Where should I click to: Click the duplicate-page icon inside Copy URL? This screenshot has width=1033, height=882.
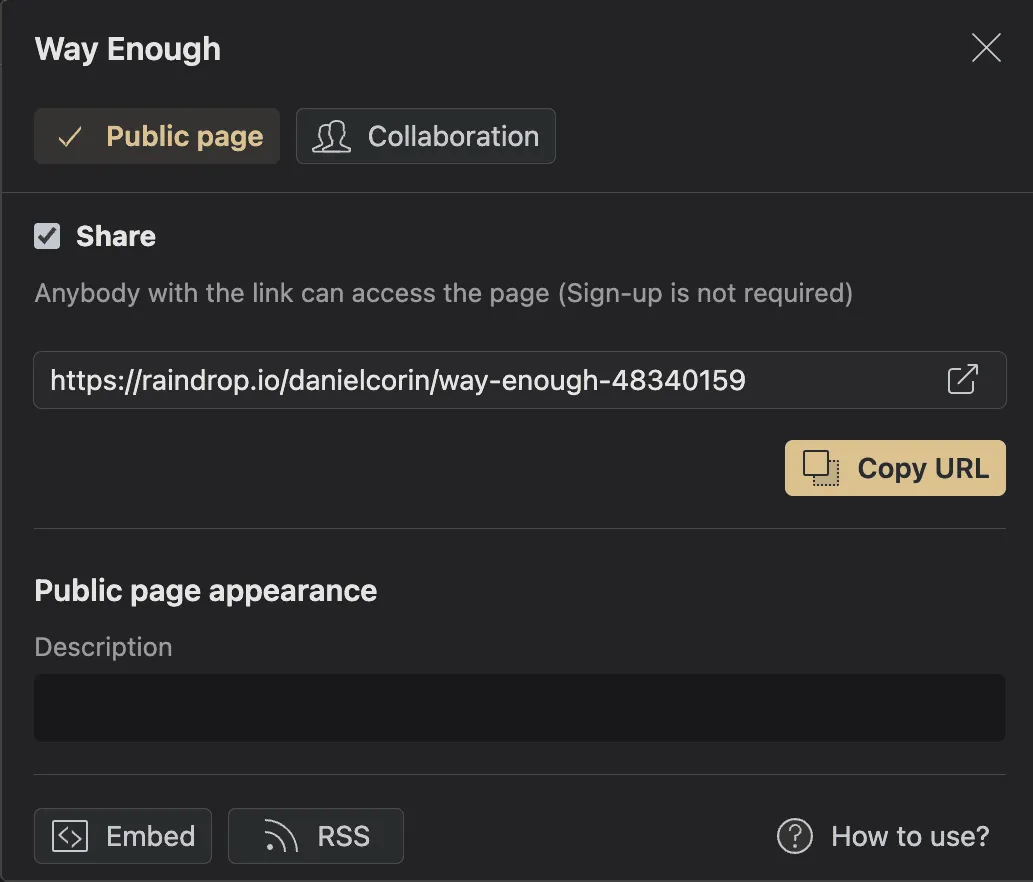point(820,467)
